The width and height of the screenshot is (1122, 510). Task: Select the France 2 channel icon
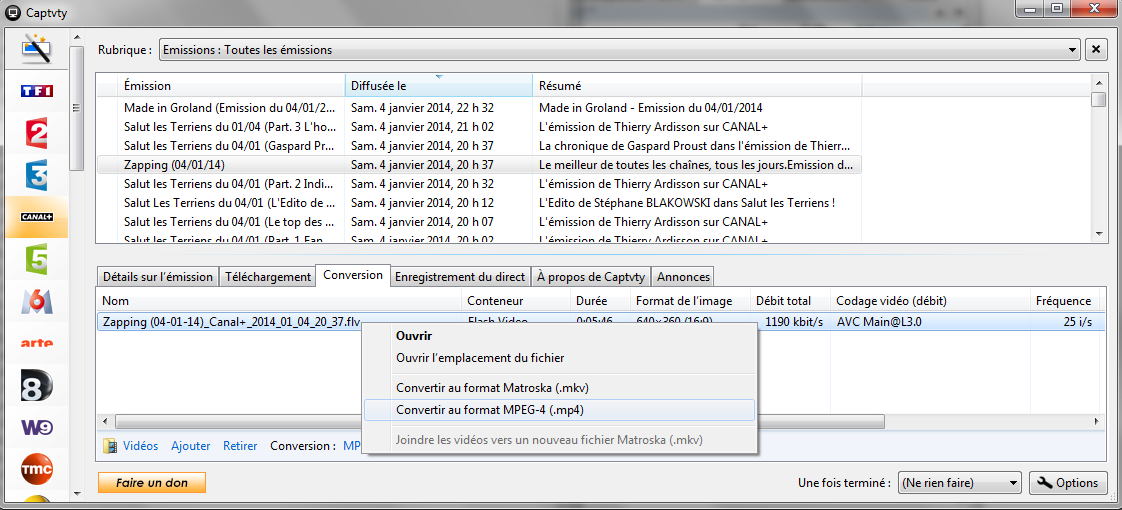(36, 133)
